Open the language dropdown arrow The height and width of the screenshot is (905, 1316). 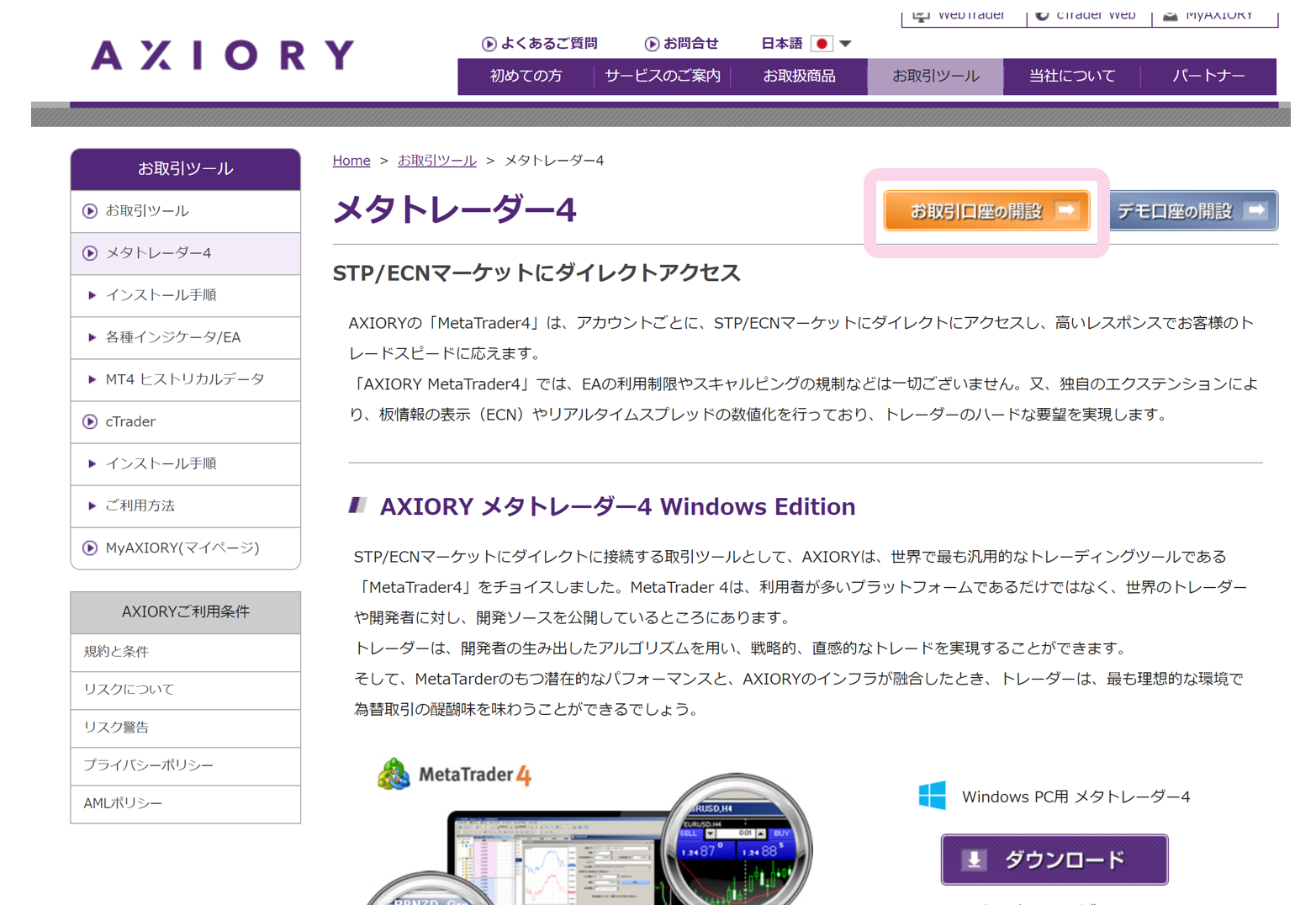pos(846,44)
